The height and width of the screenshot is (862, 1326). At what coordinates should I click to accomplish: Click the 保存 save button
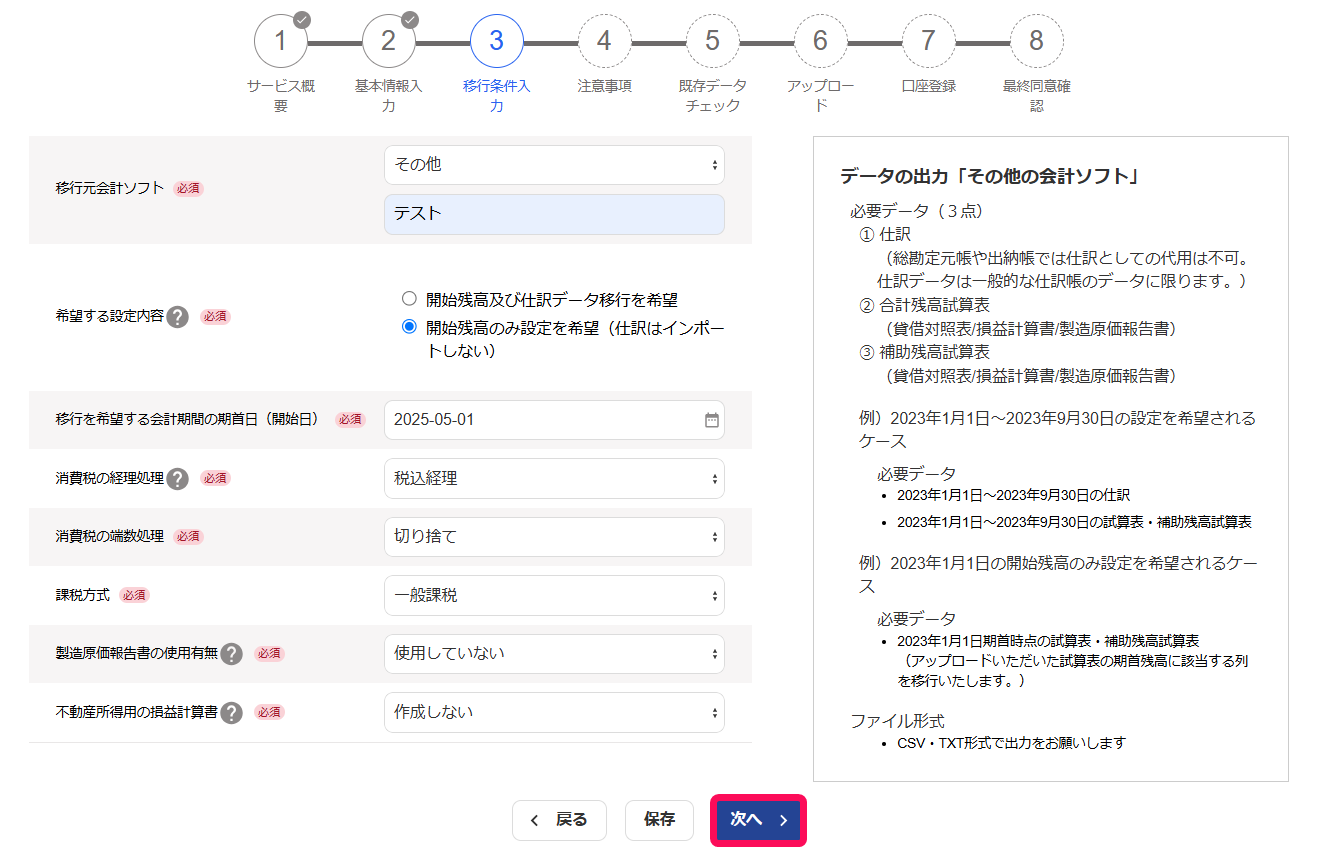click(659, 821)
